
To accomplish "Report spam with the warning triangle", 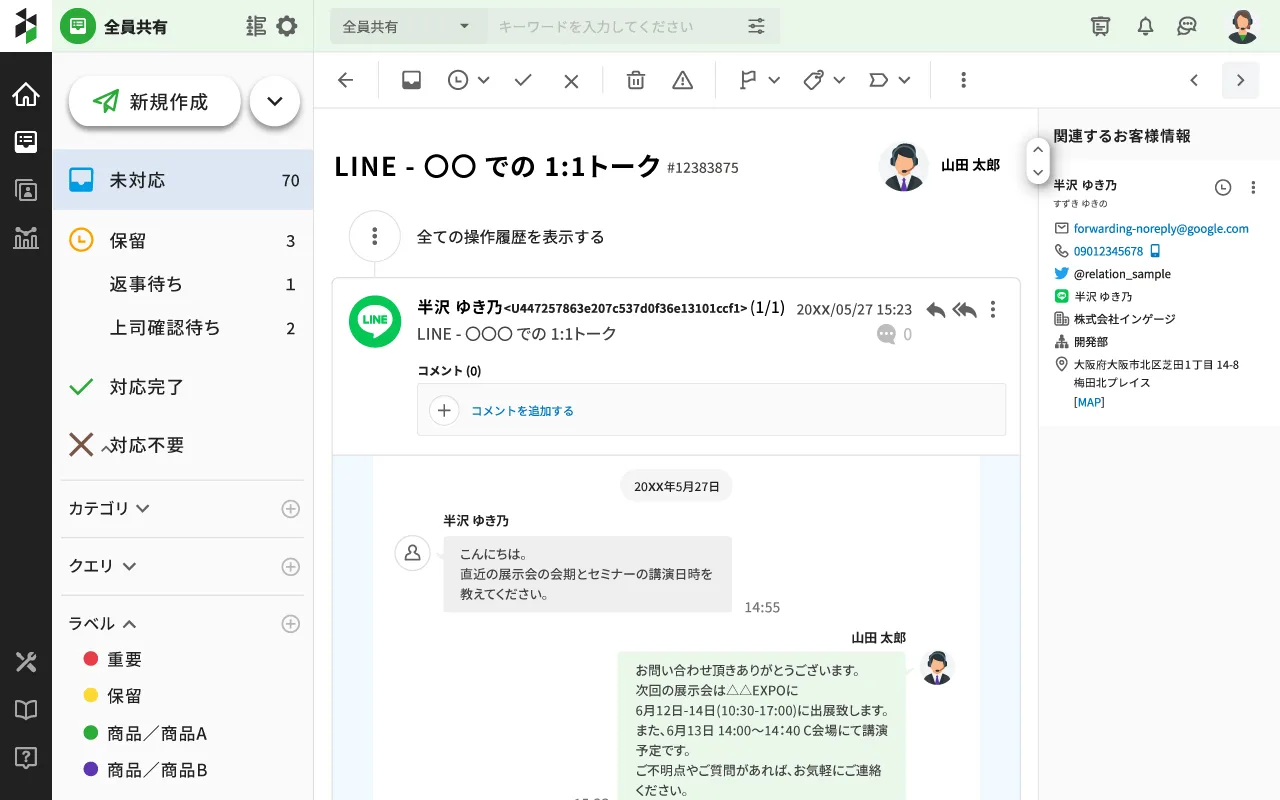I will 683,80.
